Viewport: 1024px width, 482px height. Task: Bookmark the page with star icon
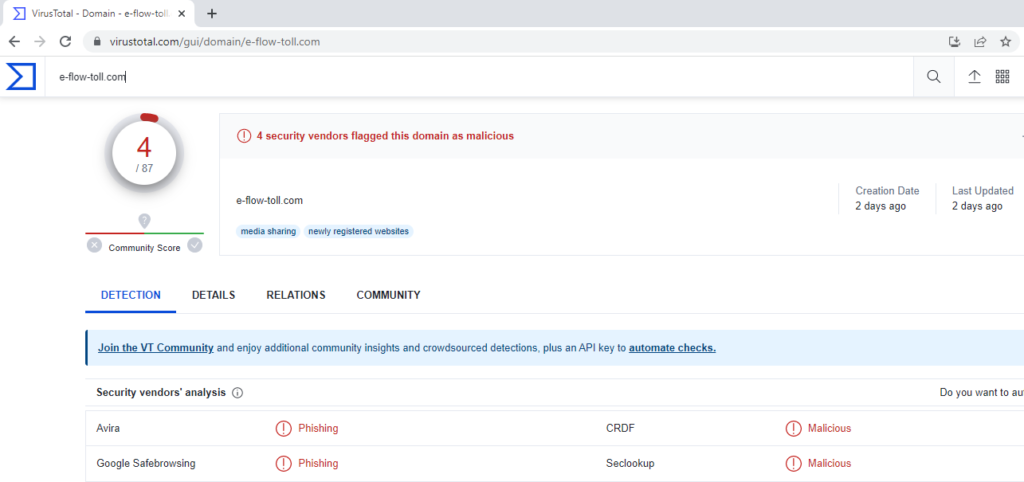[x=1006, y=42]
